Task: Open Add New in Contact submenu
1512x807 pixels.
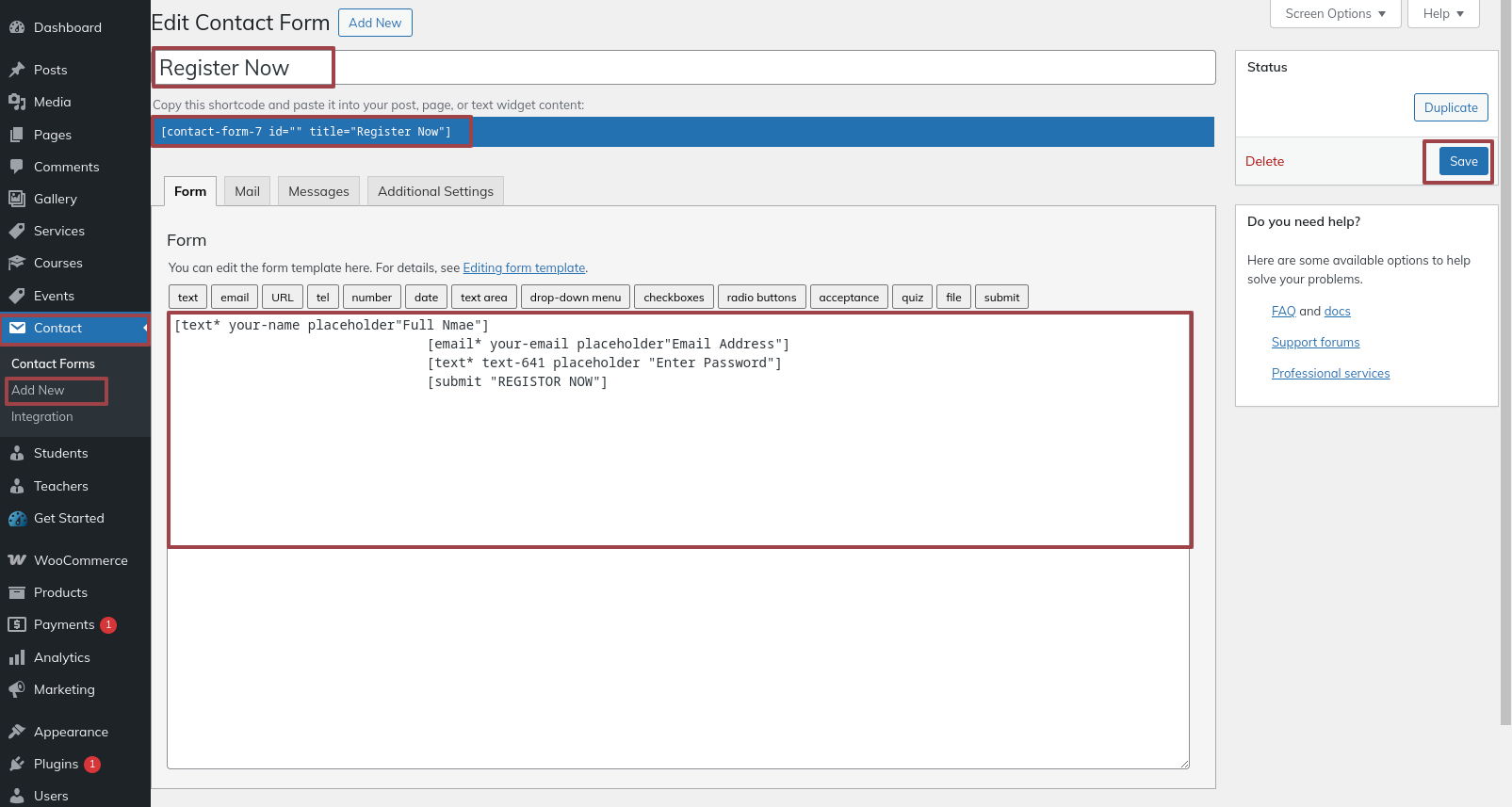Action: 38,390
